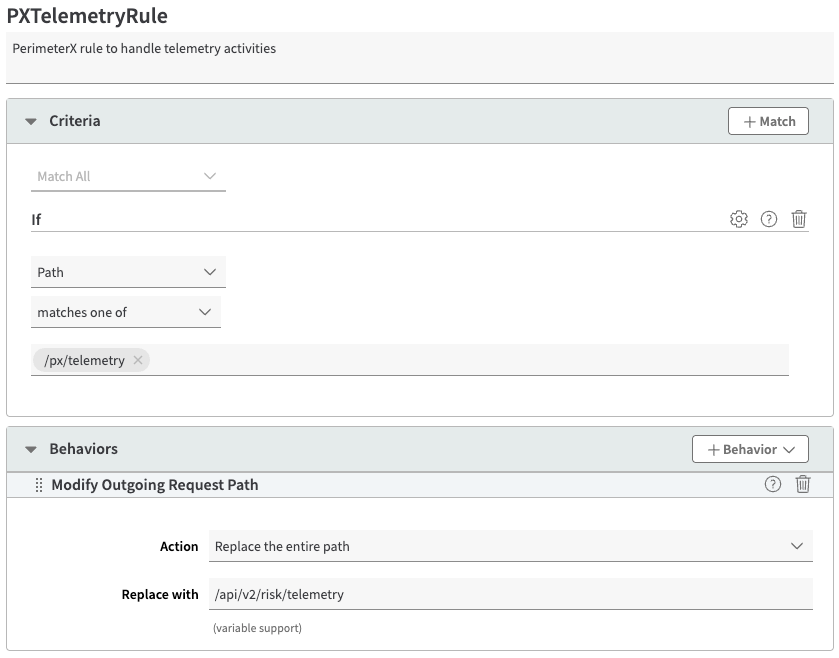Collapse the Behaviors section
Screen dimensions: 839x658
tap(31, 450)
